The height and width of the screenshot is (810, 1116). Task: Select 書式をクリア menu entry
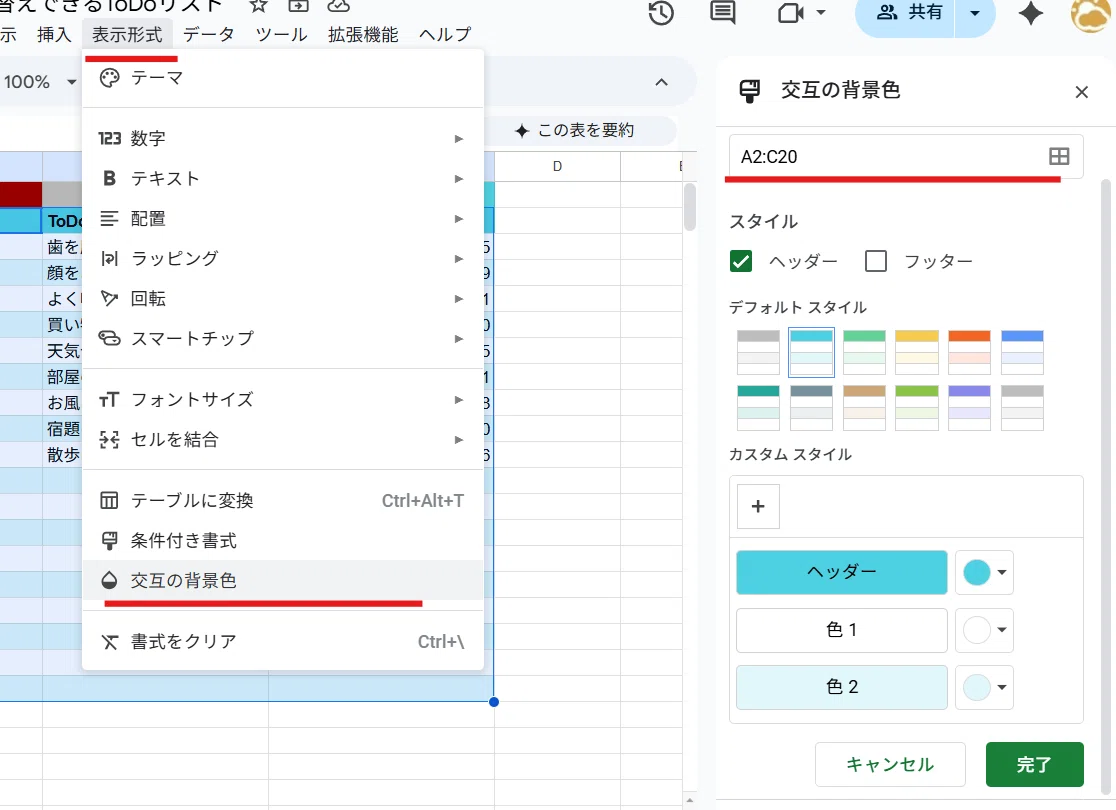click(x=283, y=642)
